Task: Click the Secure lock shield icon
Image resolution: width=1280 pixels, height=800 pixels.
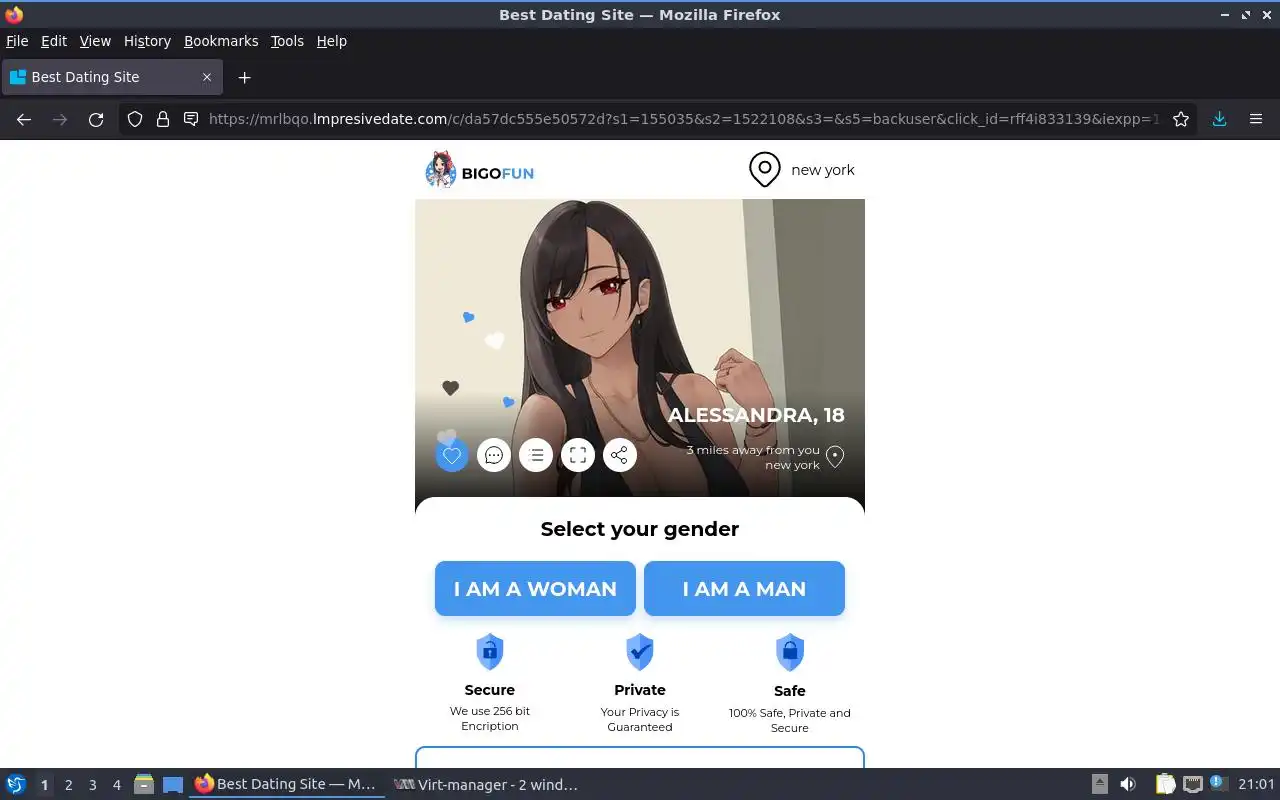Action: point(489,652)
